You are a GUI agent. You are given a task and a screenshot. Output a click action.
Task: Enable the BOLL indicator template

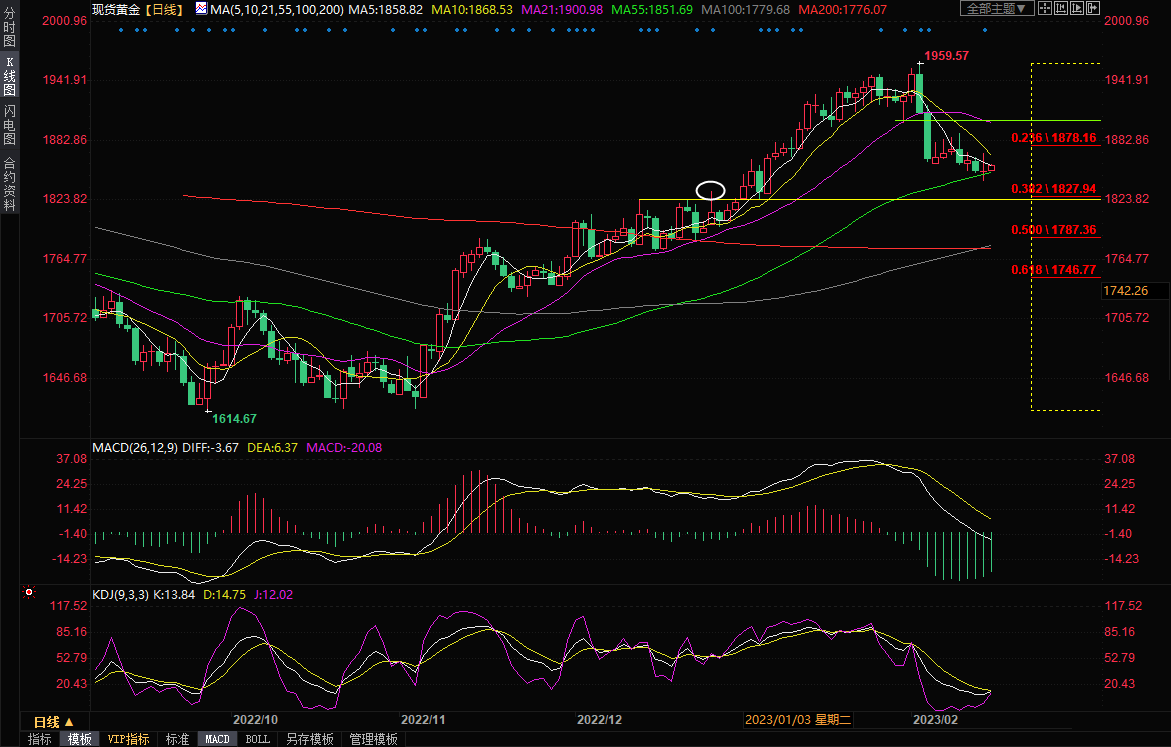click(x=257, y=739)
